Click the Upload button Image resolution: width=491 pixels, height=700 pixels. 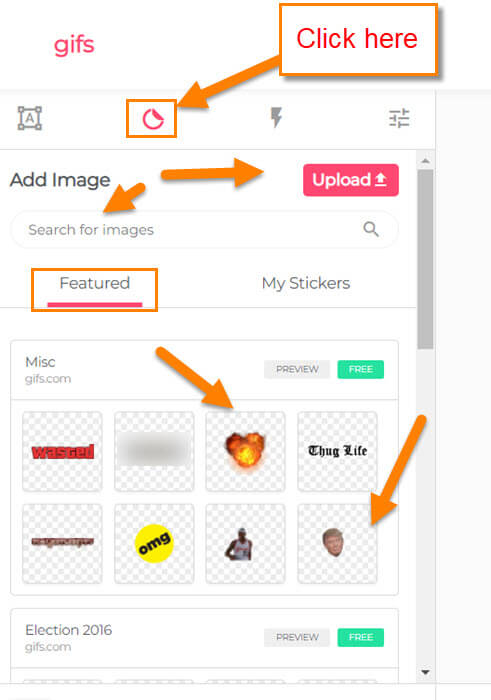tap(351, 180)
